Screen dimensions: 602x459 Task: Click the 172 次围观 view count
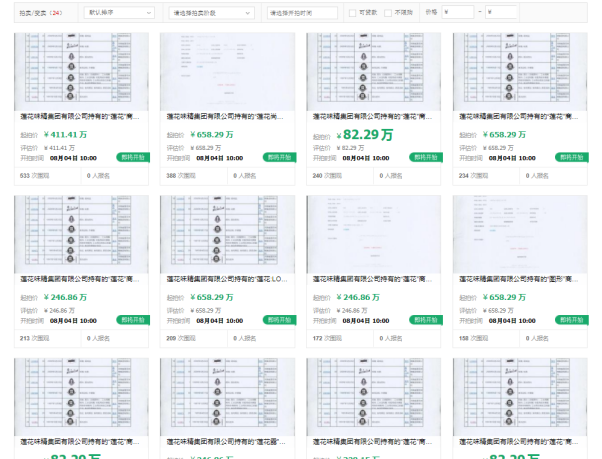point(327,338)
